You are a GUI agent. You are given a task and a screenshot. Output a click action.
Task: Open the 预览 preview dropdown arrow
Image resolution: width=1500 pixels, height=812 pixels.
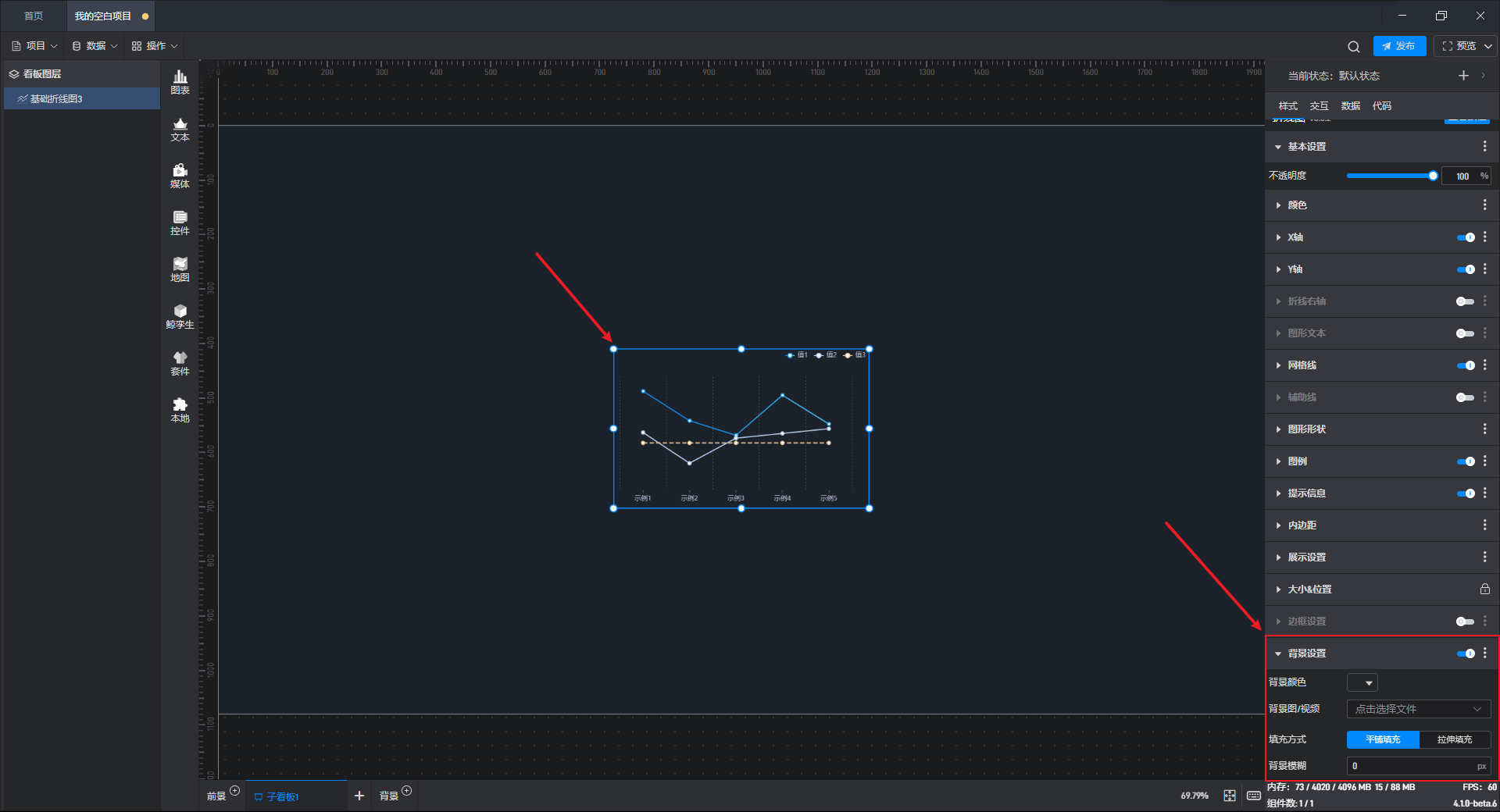point(1488,46)
